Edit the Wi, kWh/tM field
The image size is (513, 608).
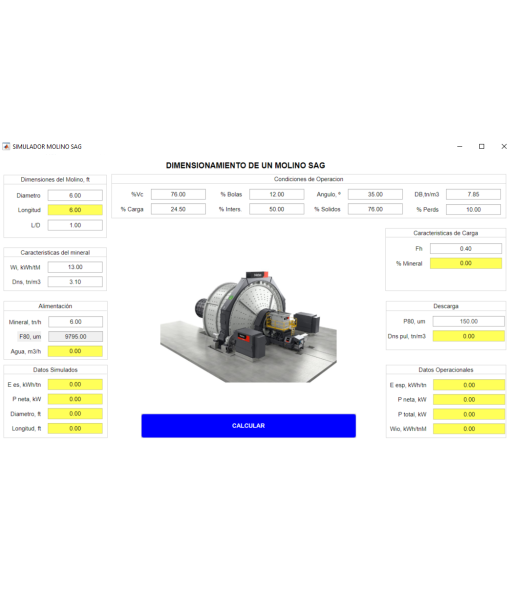75,267
